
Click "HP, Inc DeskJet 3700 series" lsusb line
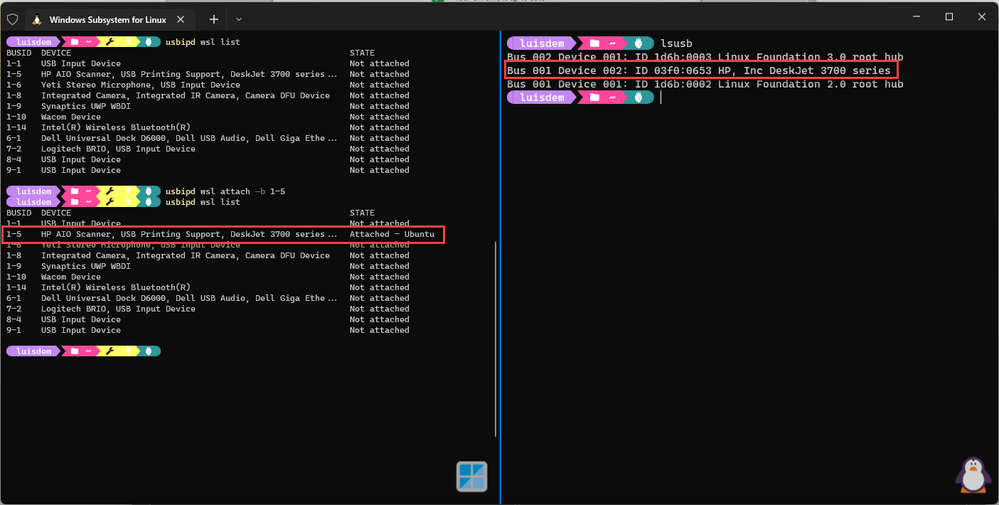pos(699,70)
